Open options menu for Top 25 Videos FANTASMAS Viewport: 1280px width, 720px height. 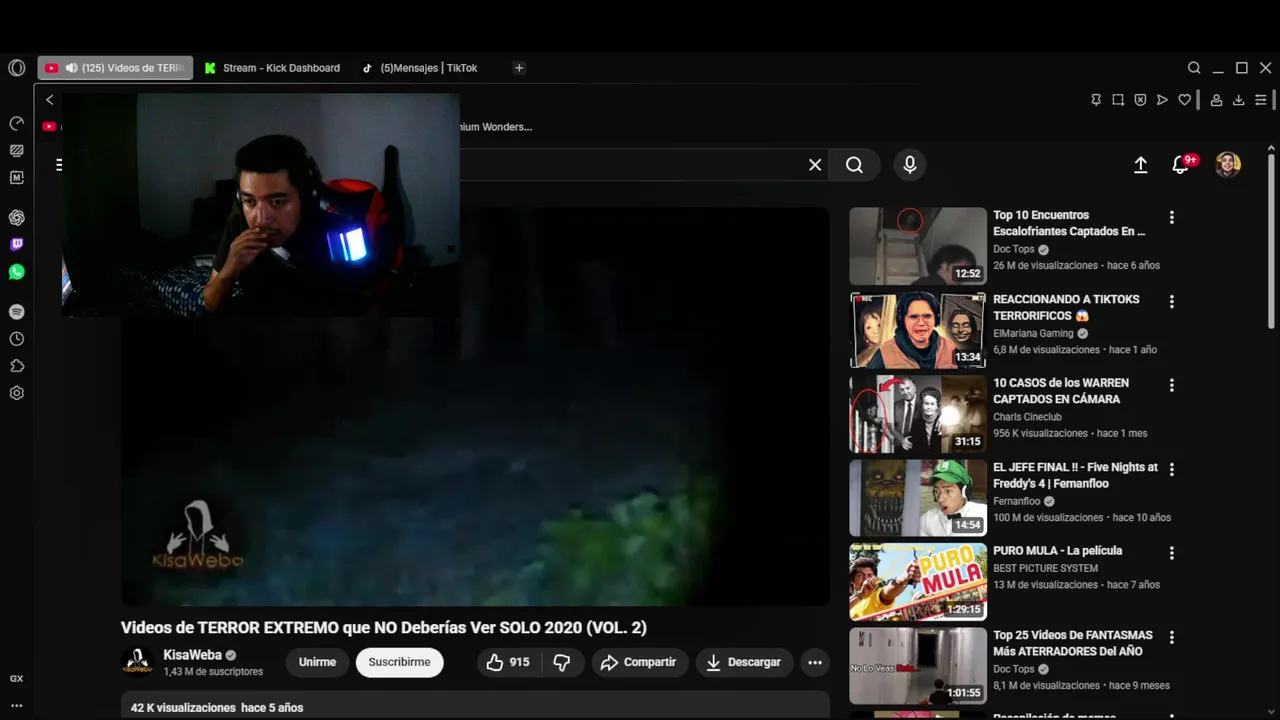[x=1171, y=637]
